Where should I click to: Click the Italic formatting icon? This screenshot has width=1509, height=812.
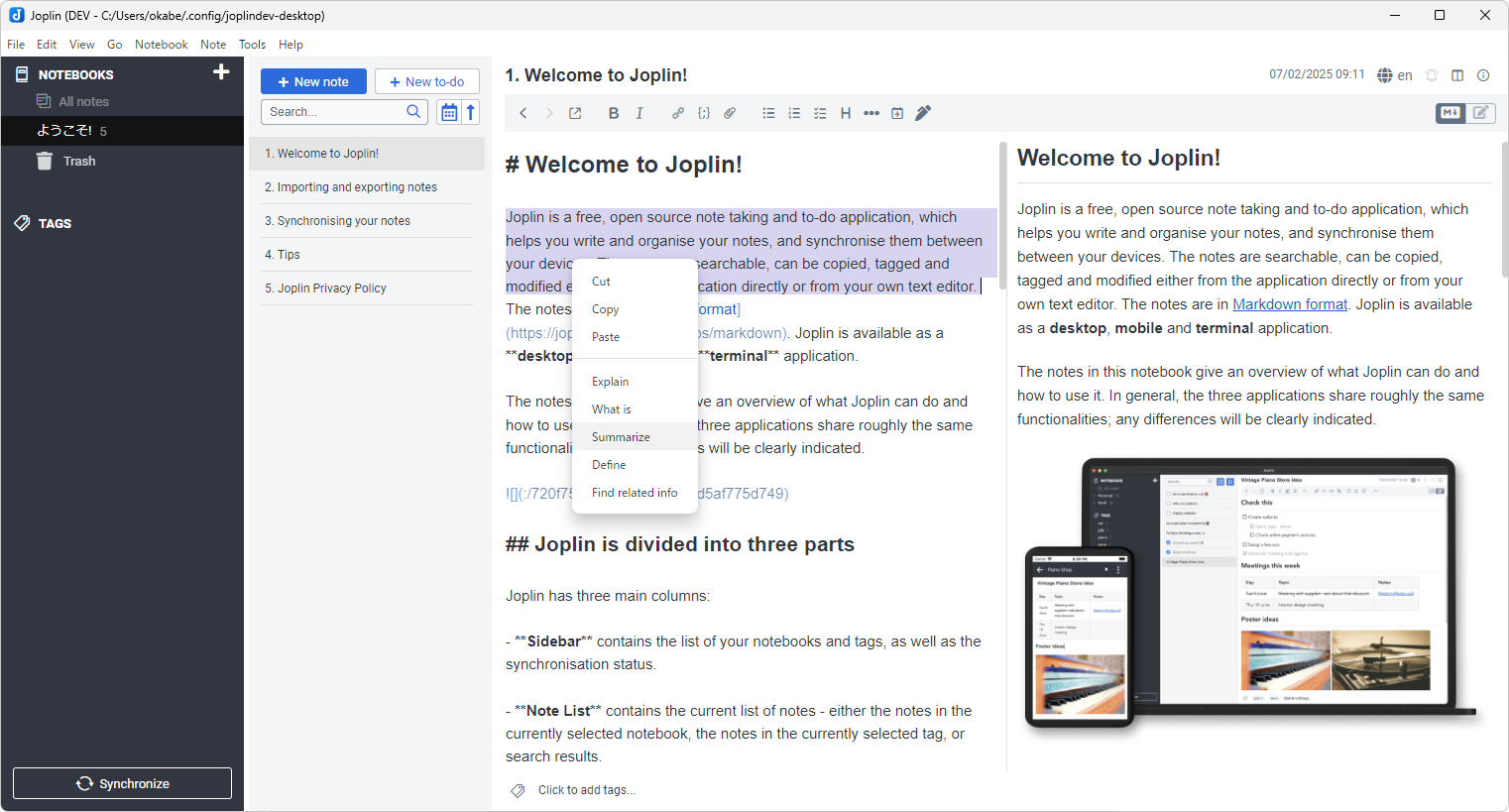(x=639, y=113)
